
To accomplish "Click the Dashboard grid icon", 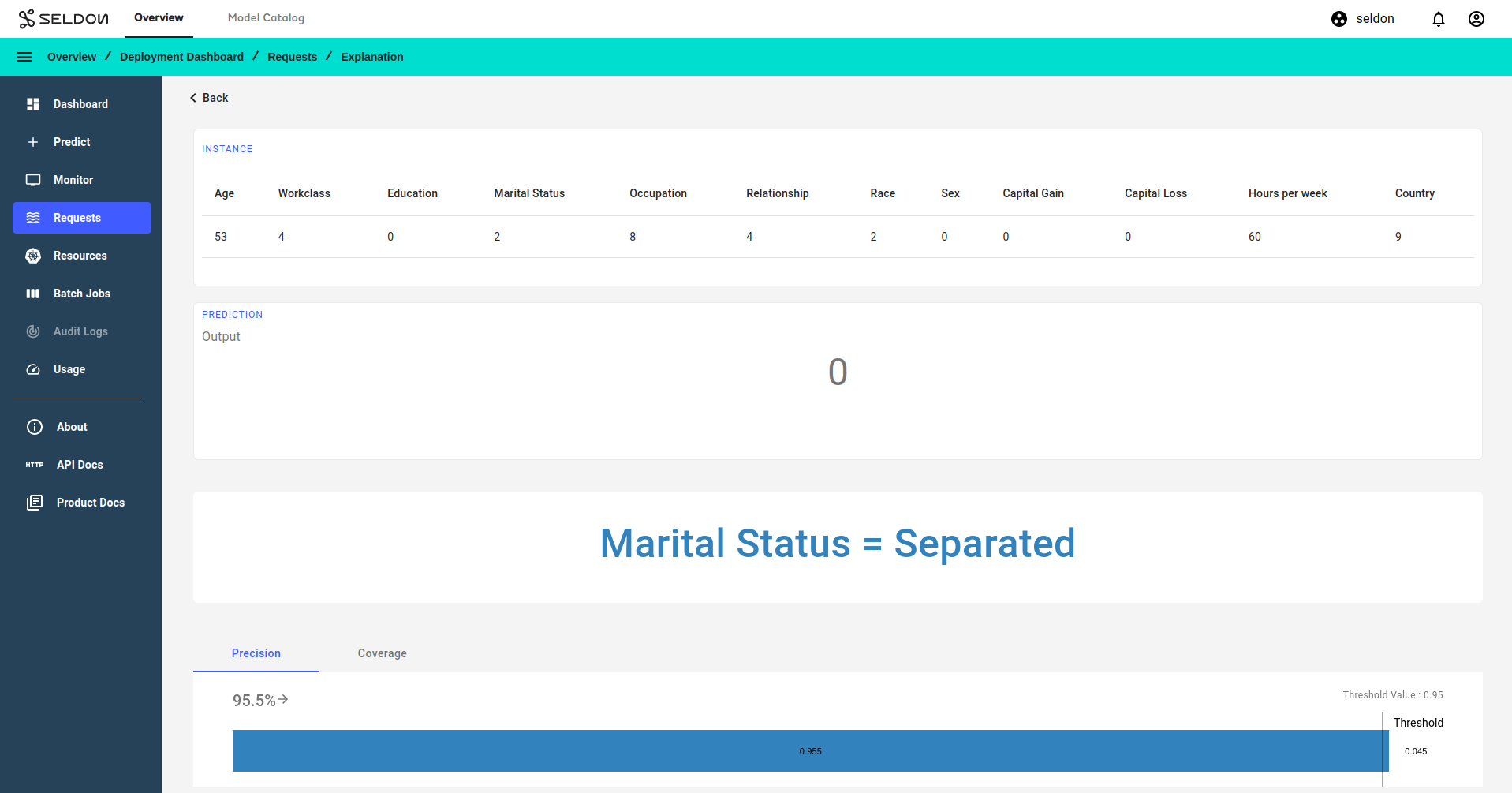I will [33, 104].
